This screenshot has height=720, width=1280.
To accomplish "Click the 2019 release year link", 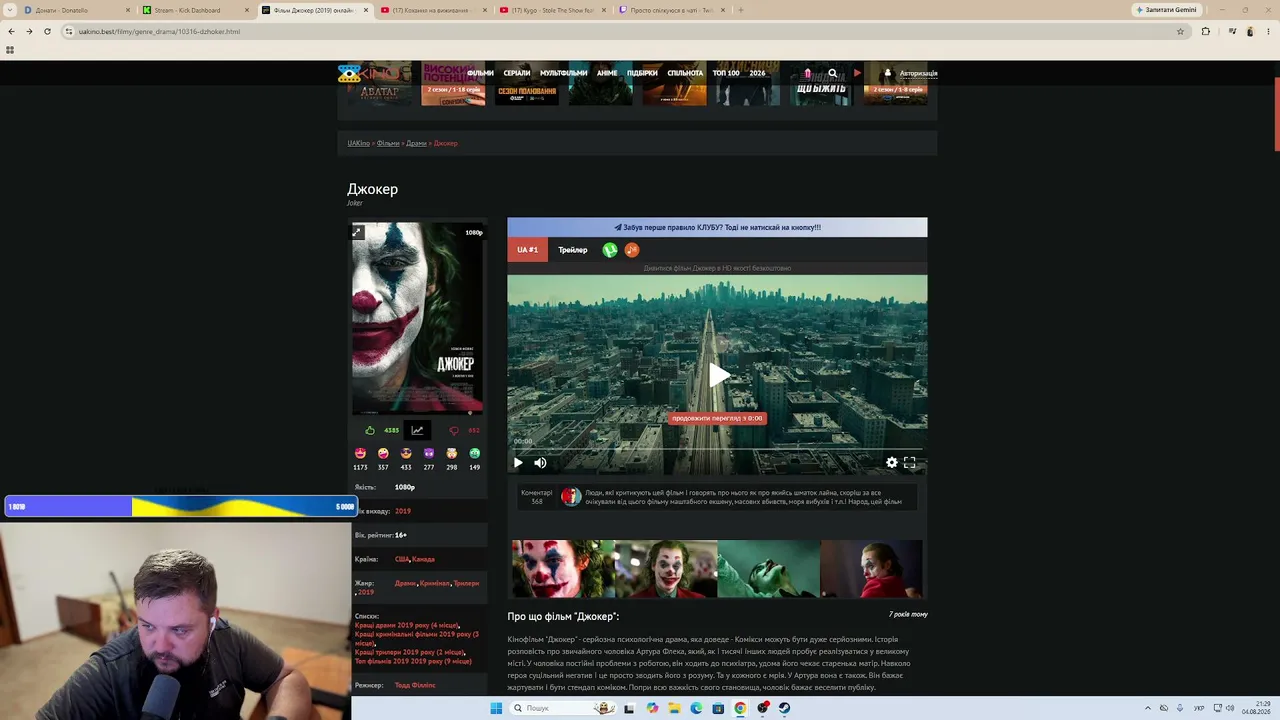I will pos(403,511).
